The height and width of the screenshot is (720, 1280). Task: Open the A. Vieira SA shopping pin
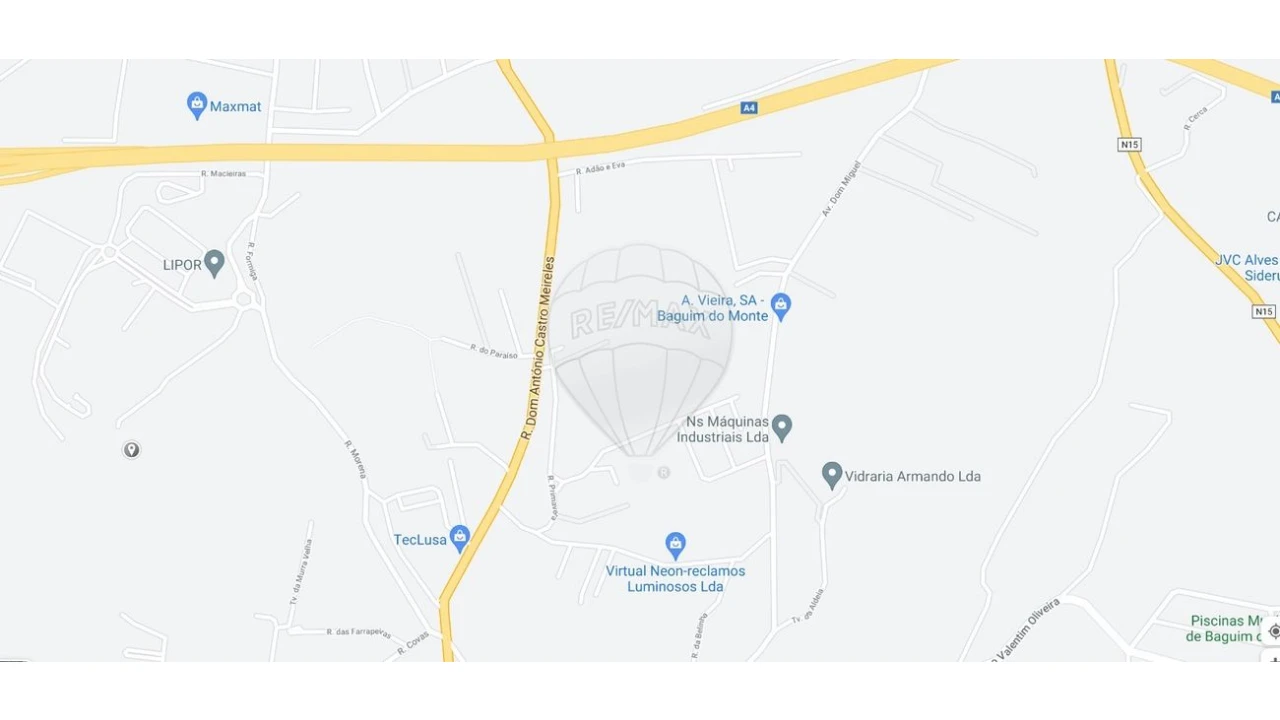point(782,306)
